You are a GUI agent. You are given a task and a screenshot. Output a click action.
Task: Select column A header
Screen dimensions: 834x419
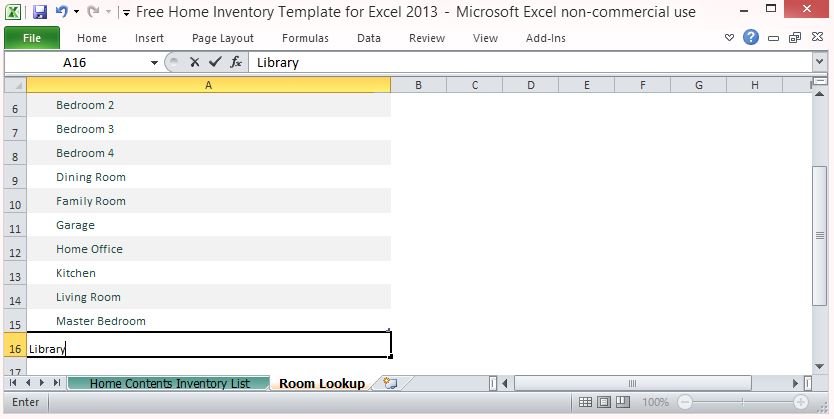[208, 85]
